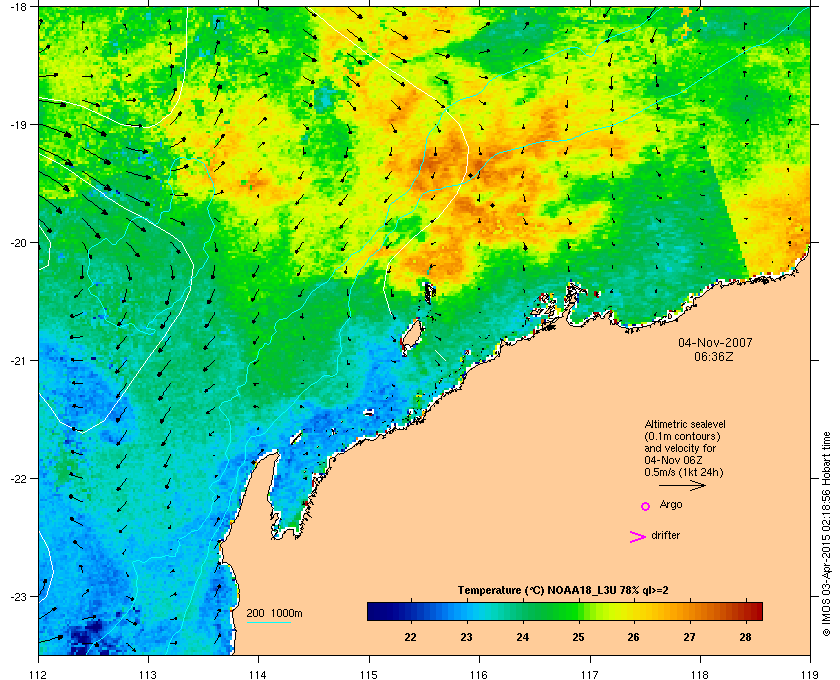The image size is (840, 680).
Task: Click the longitude axis label 115
Action: pos(369,674)
